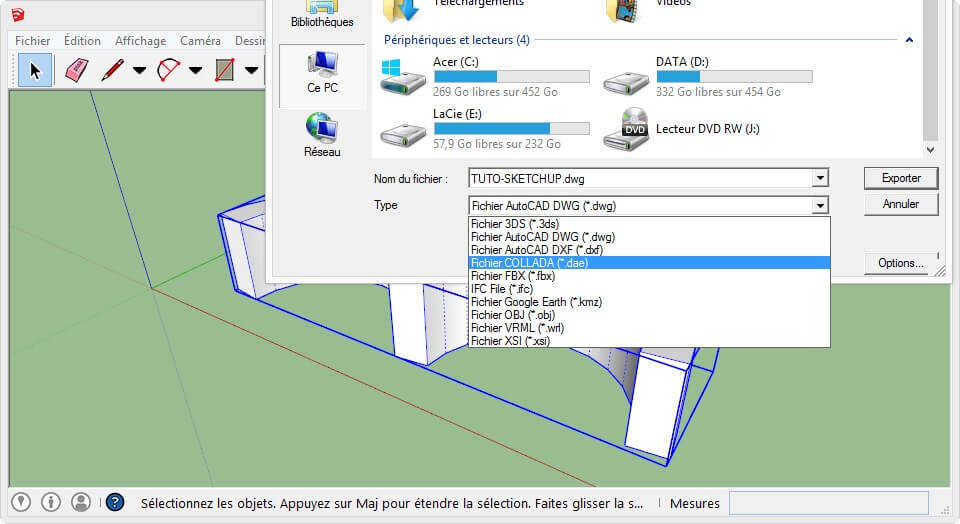Open Réseau location in the sidebar
960x524 pixels.
tap(322, 135)
